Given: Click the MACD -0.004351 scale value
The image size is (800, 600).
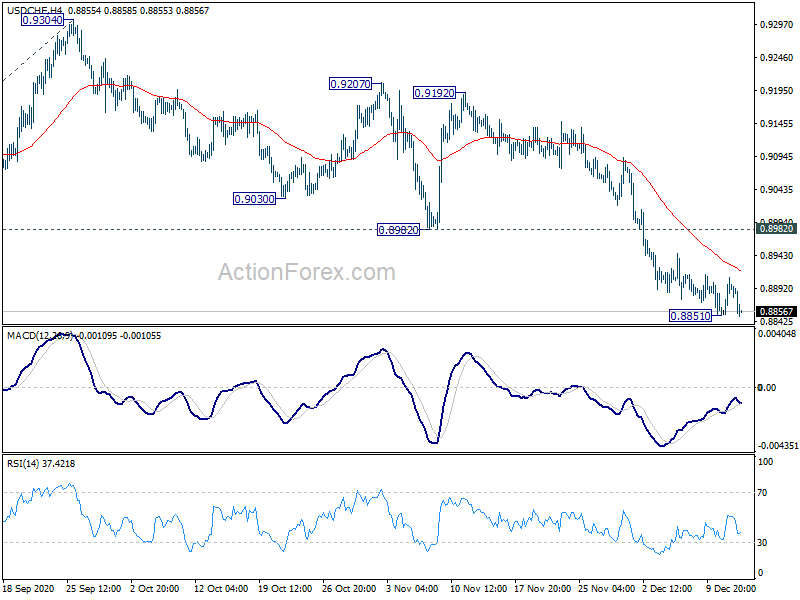Looking at the screenshot, I should click(x=778, y=445).
